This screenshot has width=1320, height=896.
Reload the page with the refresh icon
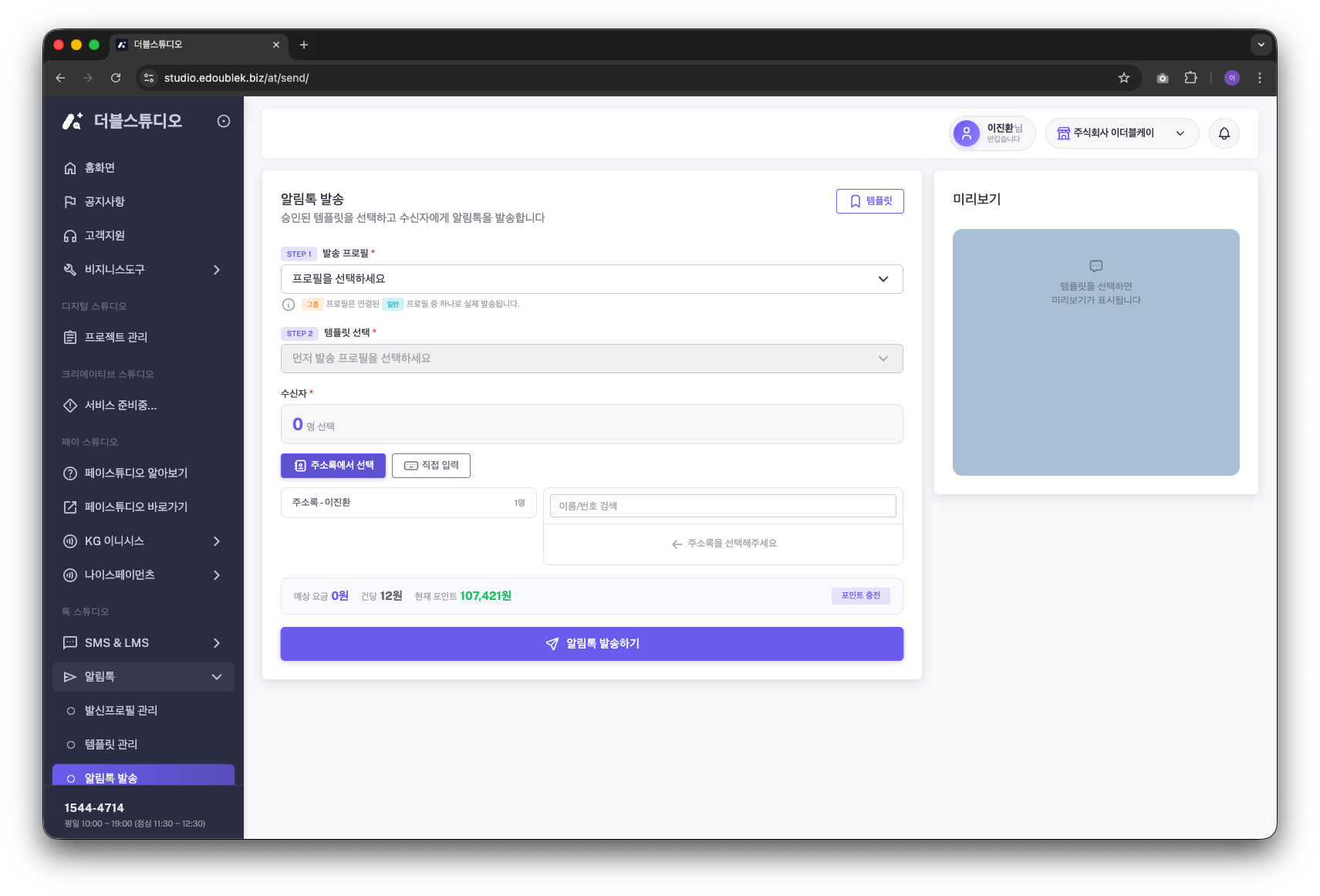116,78
